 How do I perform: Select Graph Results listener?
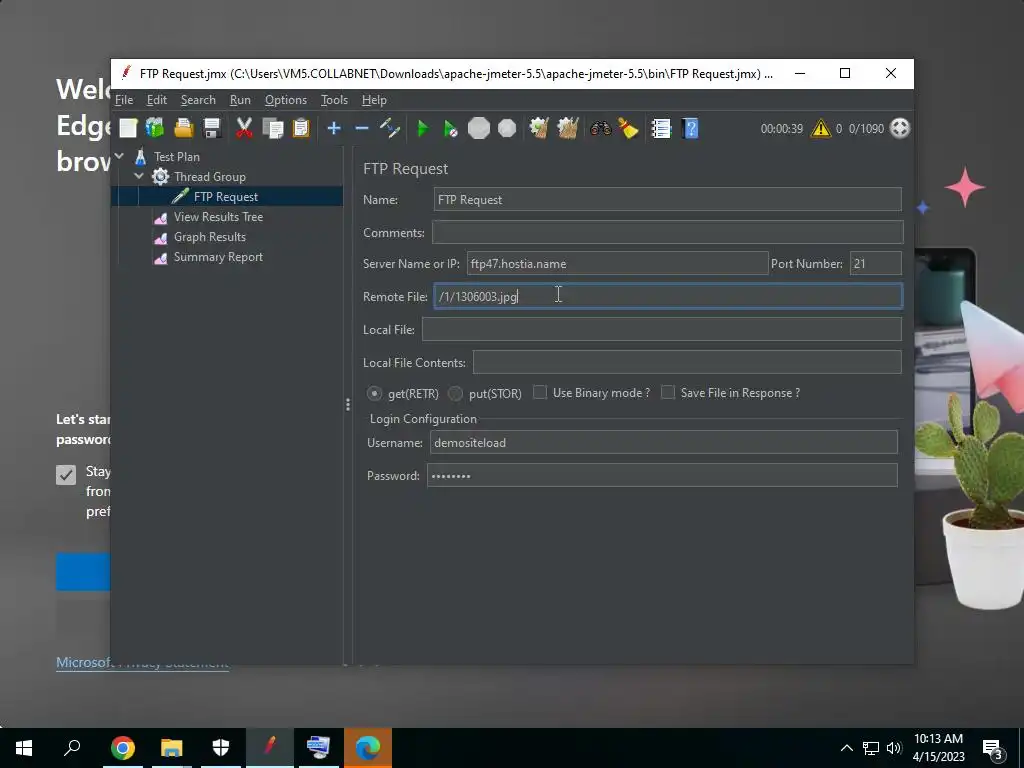click(x=210, y=237)
